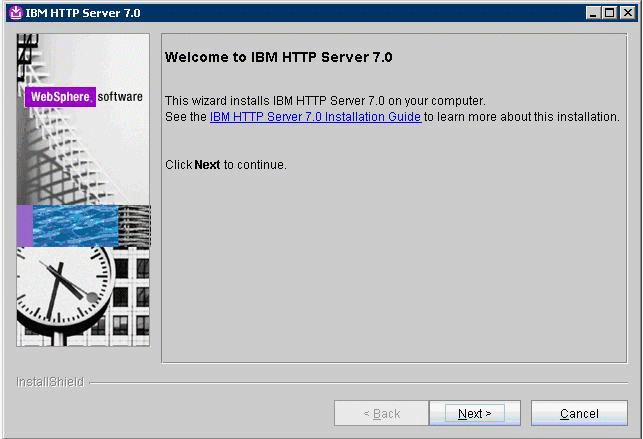This screenshot has height=439, width=643.
Task: Click the window title 'IBM HTTP Server 7.0'
Action: [83, 13]
